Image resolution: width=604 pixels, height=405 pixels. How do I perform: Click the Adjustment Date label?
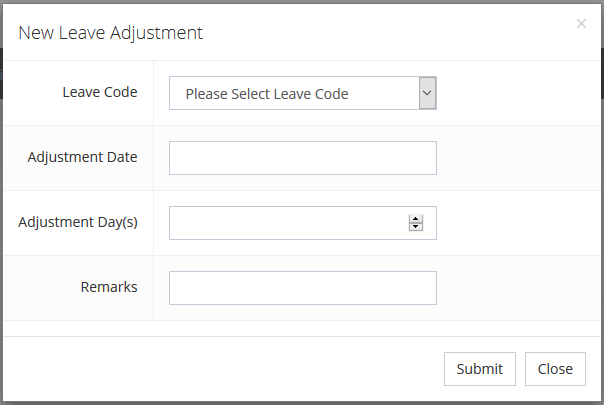coord(83,157)
